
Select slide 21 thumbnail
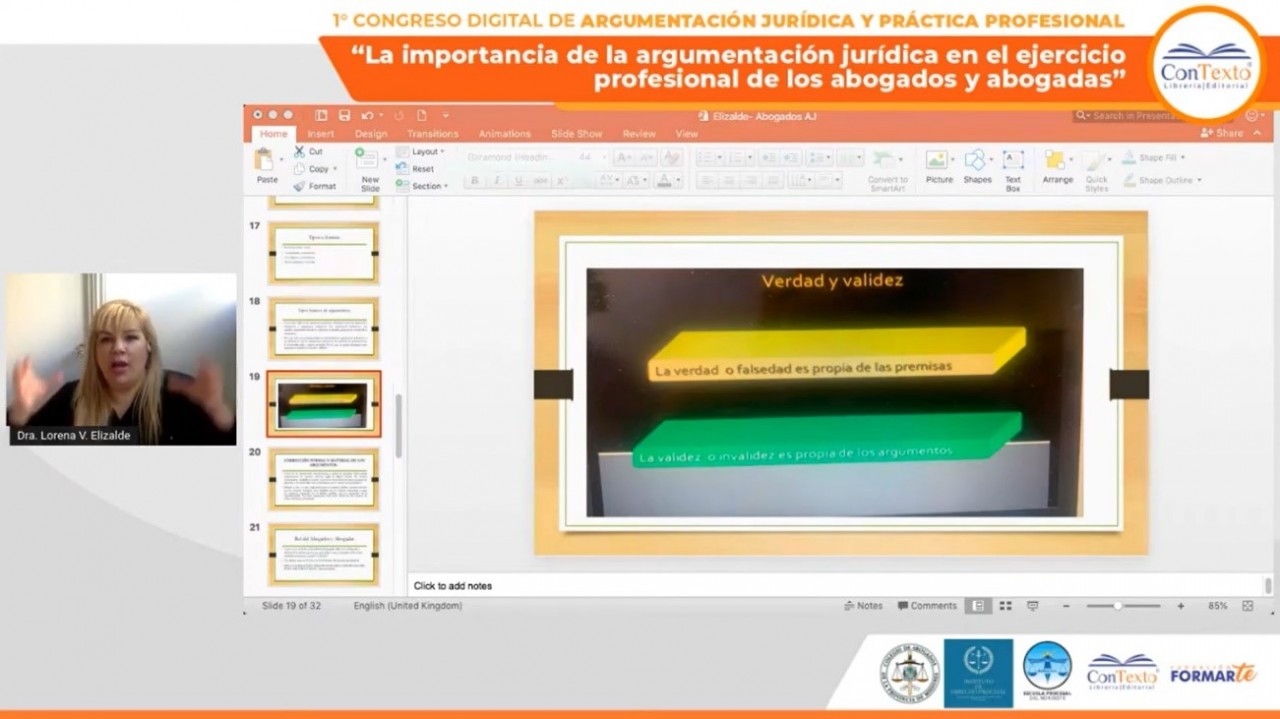[x=323, y=554]
